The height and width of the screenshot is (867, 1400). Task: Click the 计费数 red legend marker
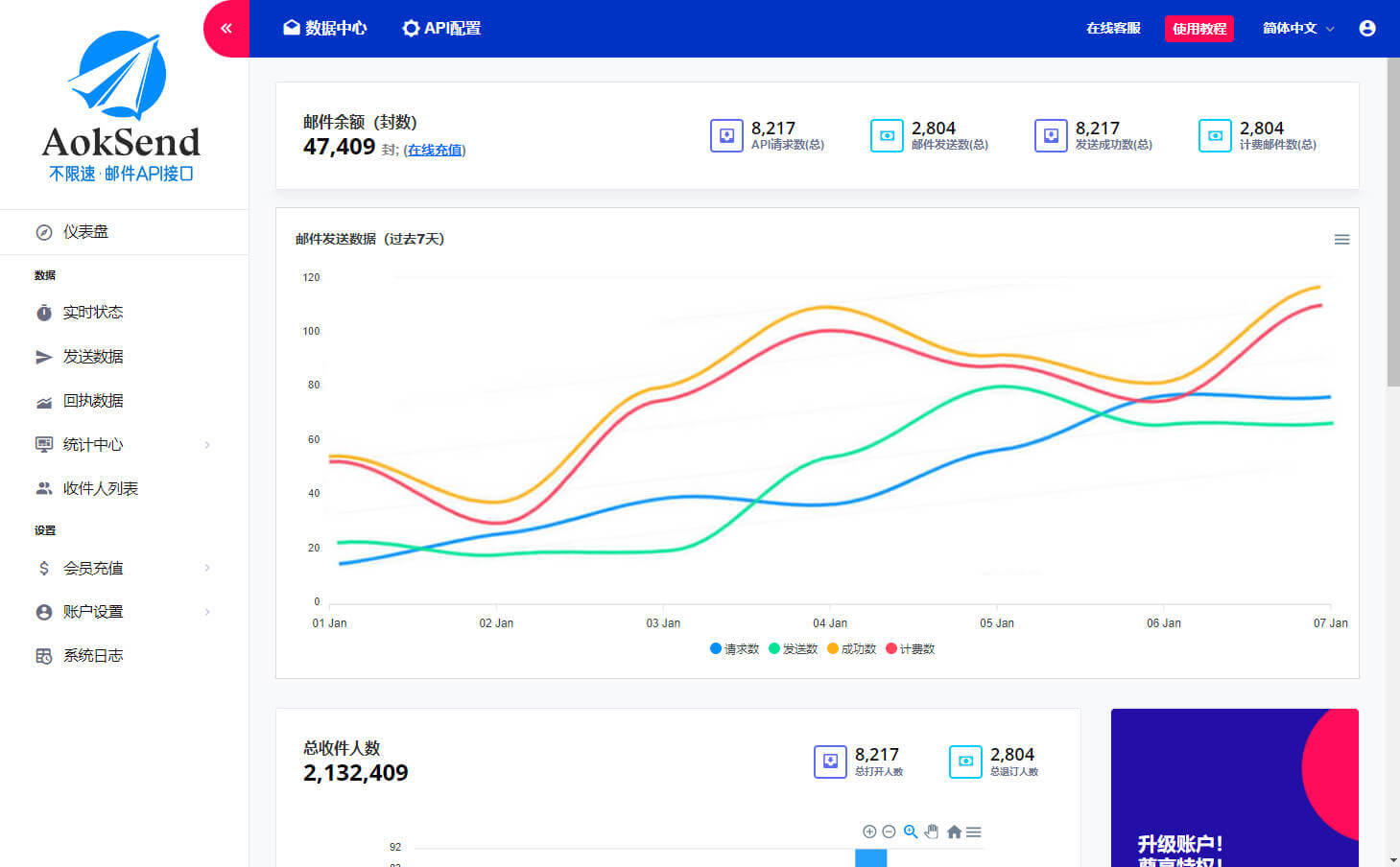click(x=891, y=649)
